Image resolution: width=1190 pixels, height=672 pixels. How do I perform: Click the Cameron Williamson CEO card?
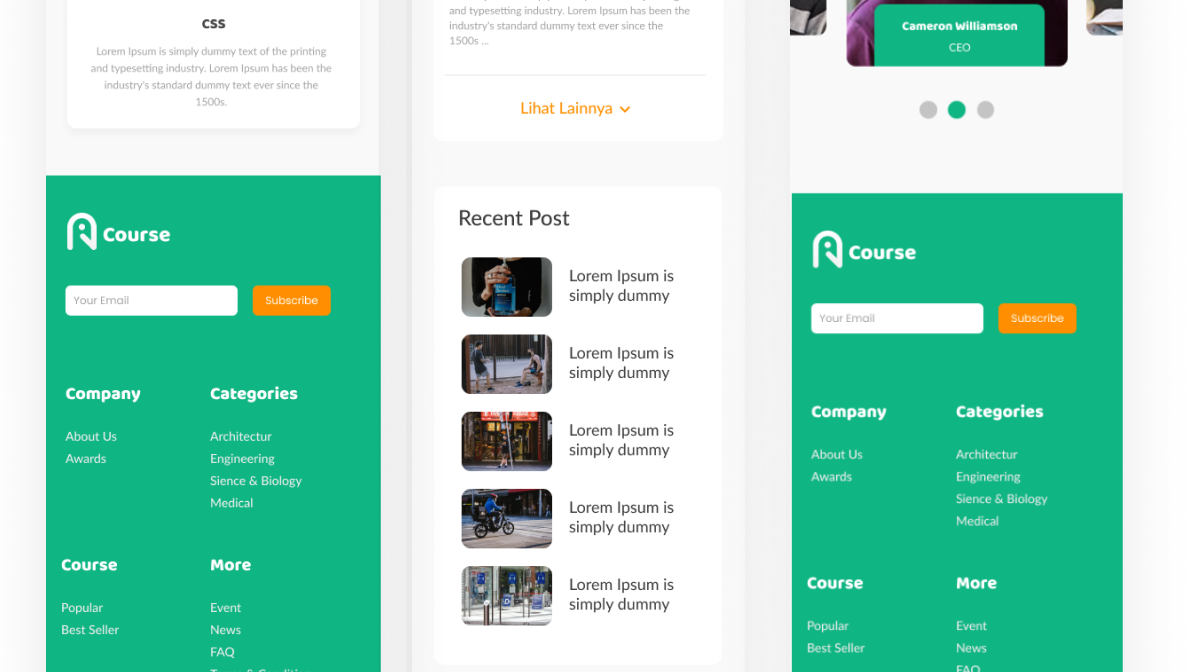958,35
